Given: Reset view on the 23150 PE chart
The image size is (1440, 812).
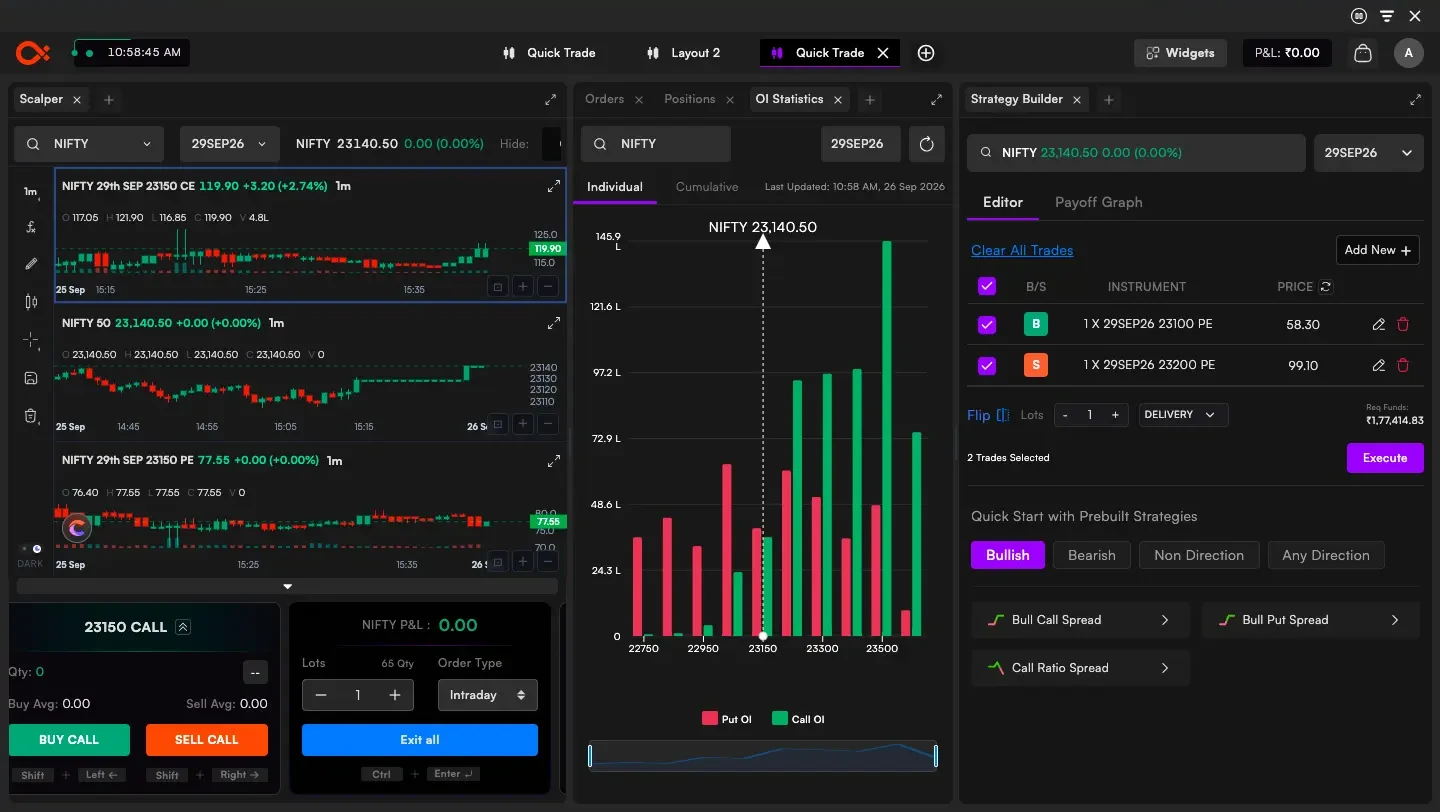Looking at the screenshot, I should click(x=497, y=562).
